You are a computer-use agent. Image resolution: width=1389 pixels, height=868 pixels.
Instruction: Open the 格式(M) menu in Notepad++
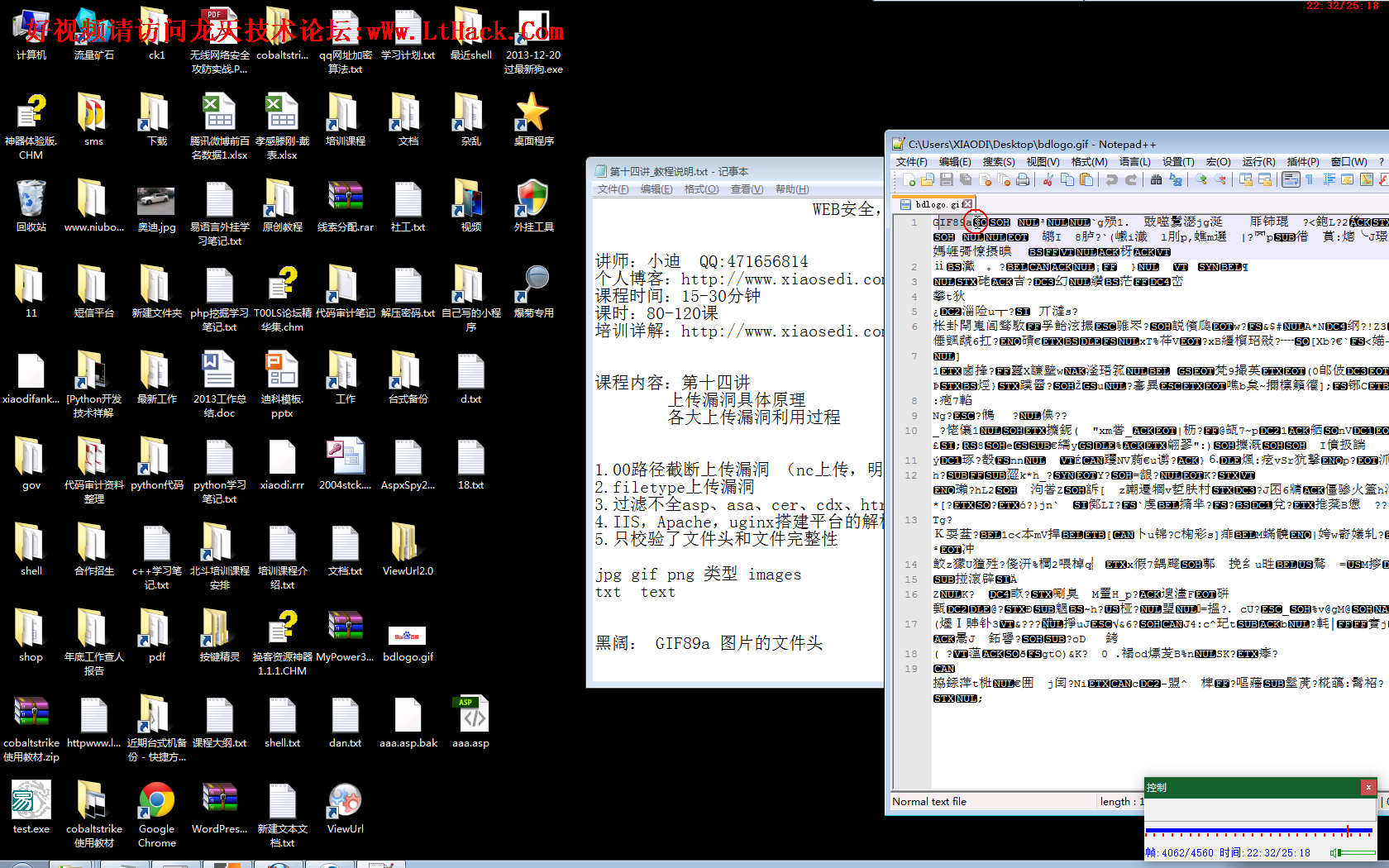[1089, 162]
